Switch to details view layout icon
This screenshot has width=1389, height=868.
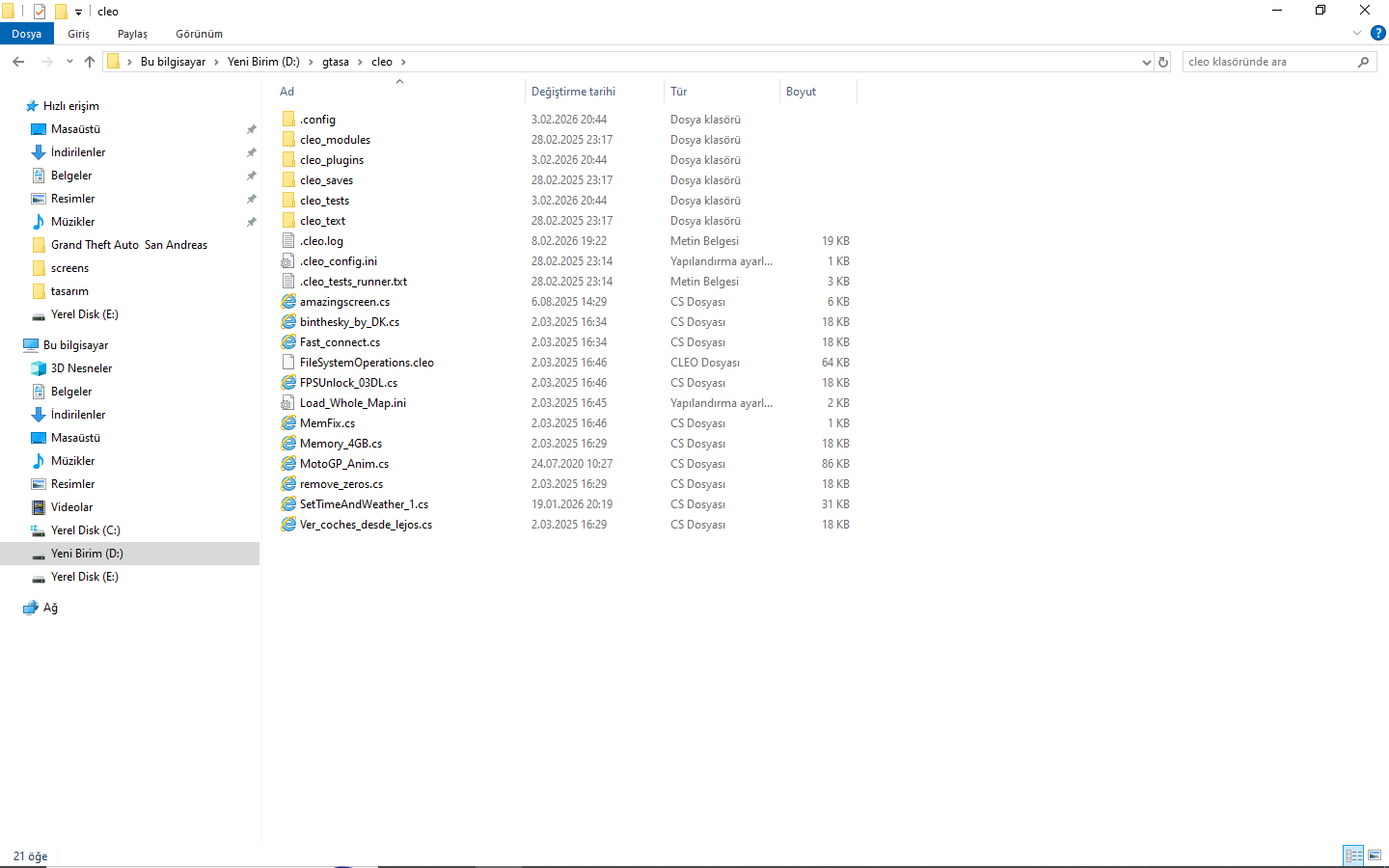[x=1353, y=855]
